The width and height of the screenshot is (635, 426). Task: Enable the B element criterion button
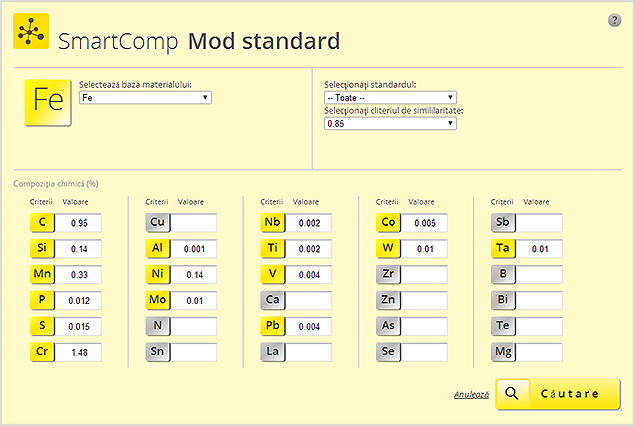coord(503,275)
